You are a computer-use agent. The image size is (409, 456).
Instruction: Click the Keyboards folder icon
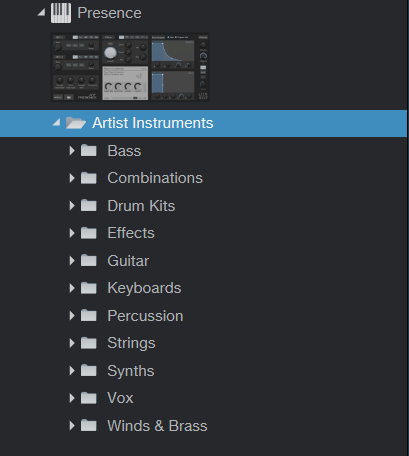click(89, 288)
